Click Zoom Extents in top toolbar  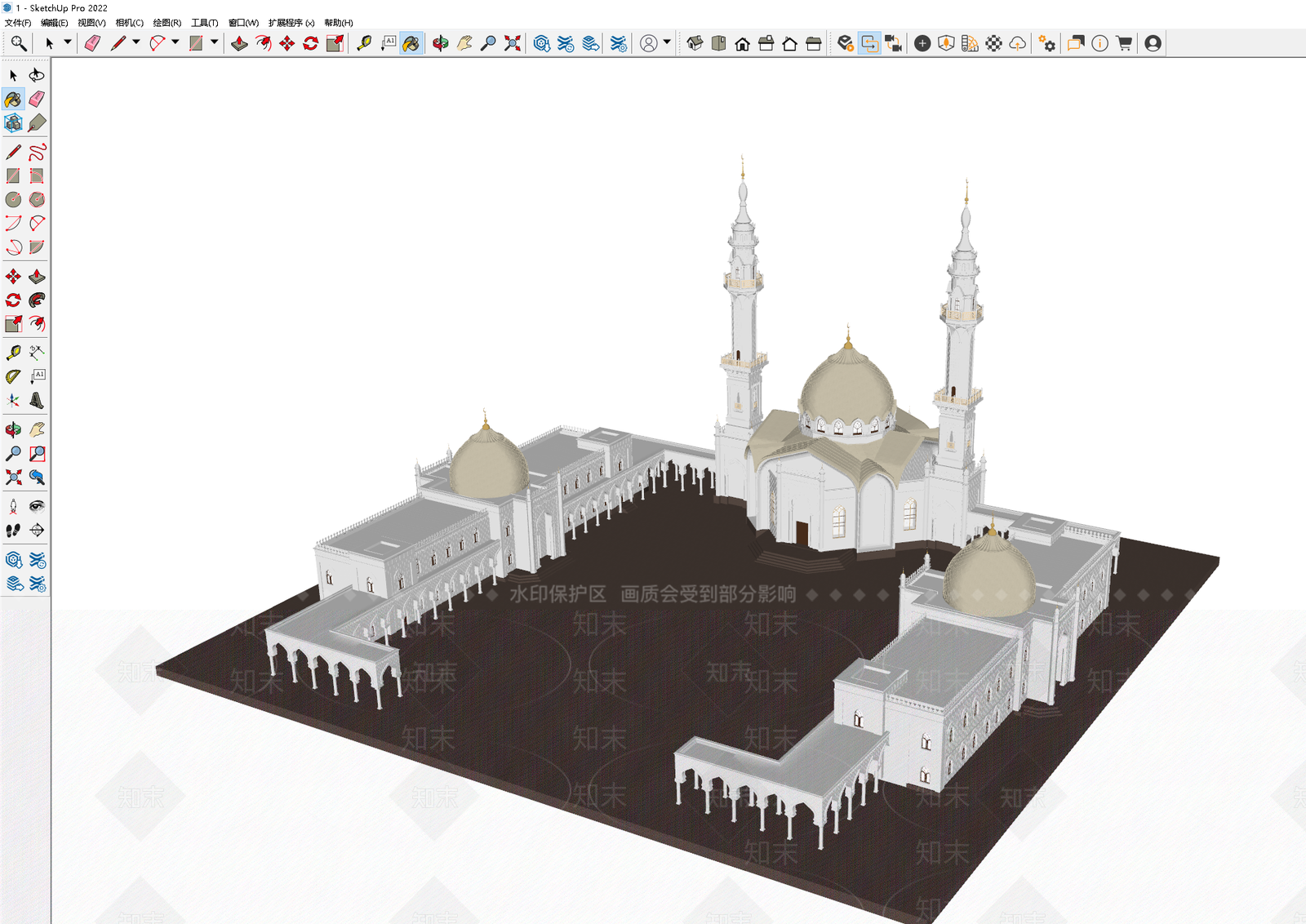[x=512, y=43]
